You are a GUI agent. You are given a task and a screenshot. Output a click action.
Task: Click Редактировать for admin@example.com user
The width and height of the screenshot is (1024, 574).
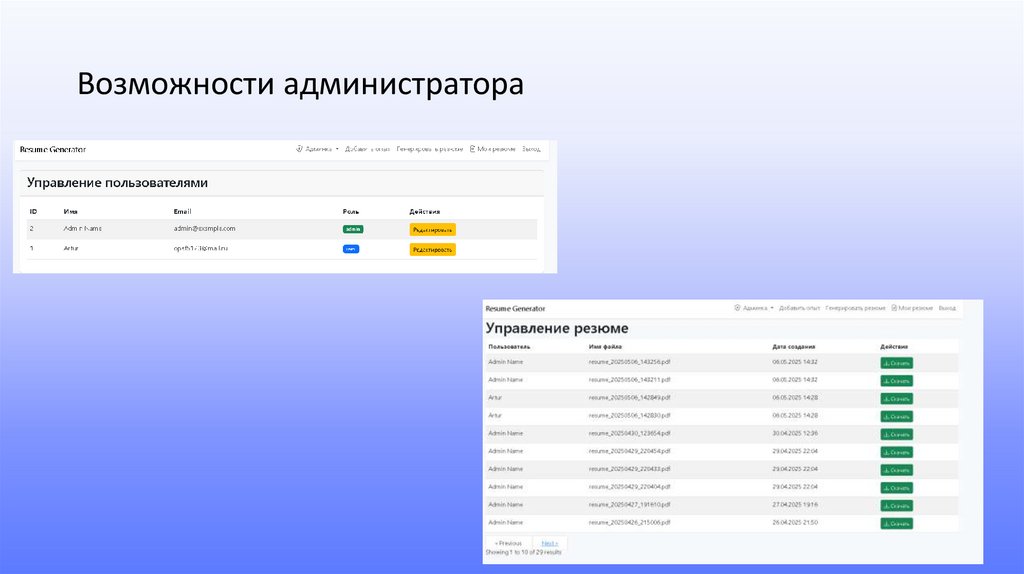(x=432, y=230)
